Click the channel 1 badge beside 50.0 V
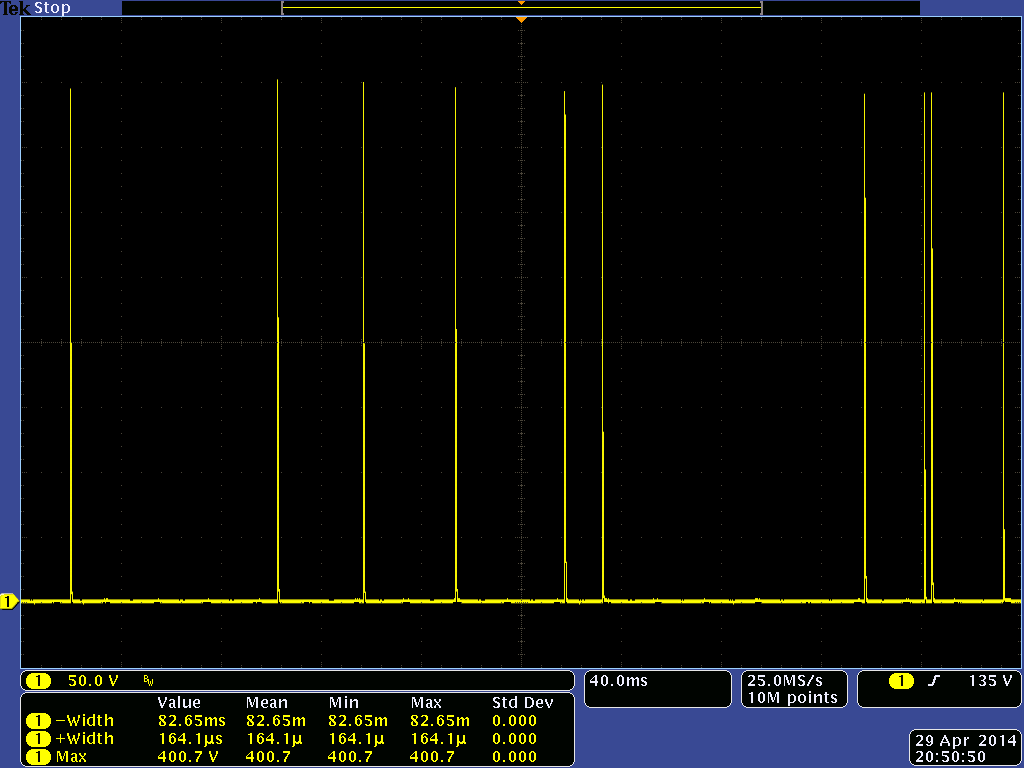1024x768 pixels. pos(38,681)
